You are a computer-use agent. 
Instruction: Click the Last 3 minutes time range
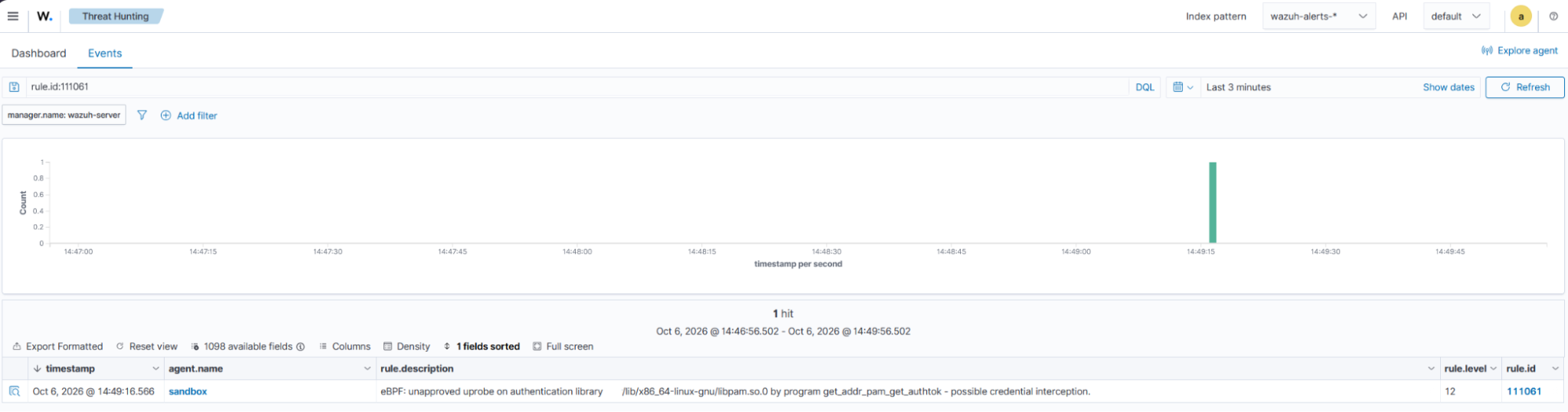[x=1239, y=87]
